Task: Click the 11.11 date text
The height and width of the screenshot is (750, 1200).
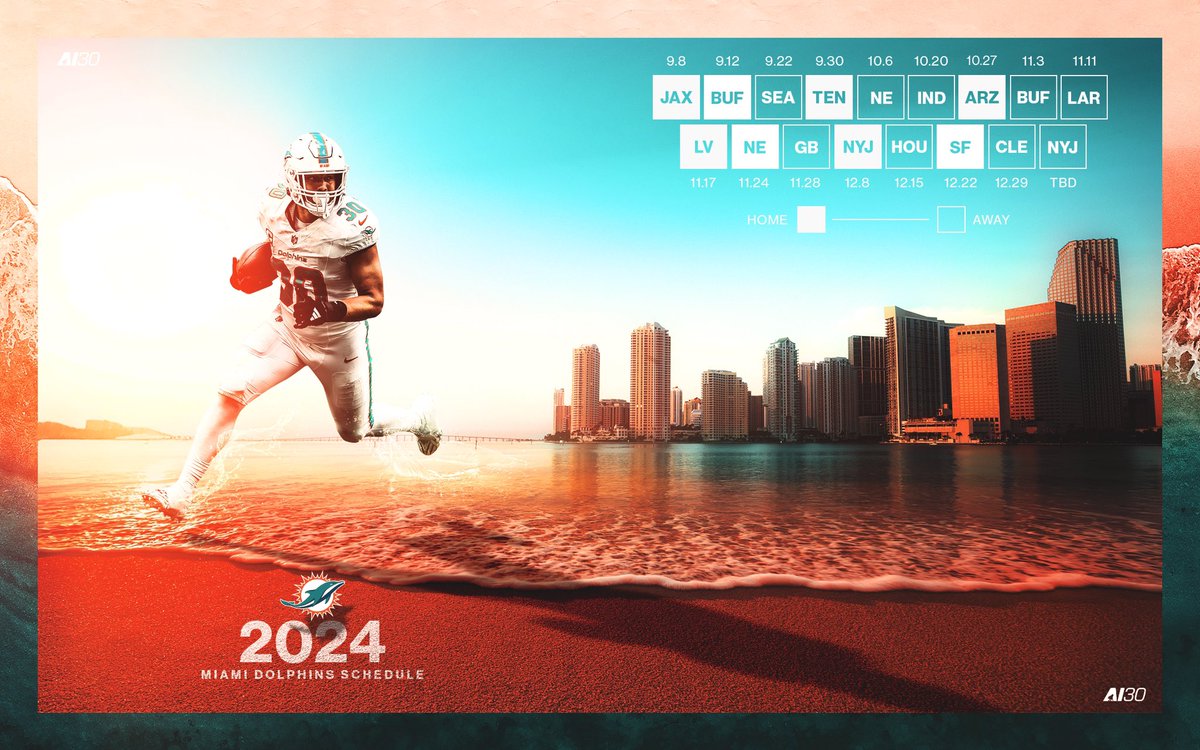Action: click(1084, 61)
